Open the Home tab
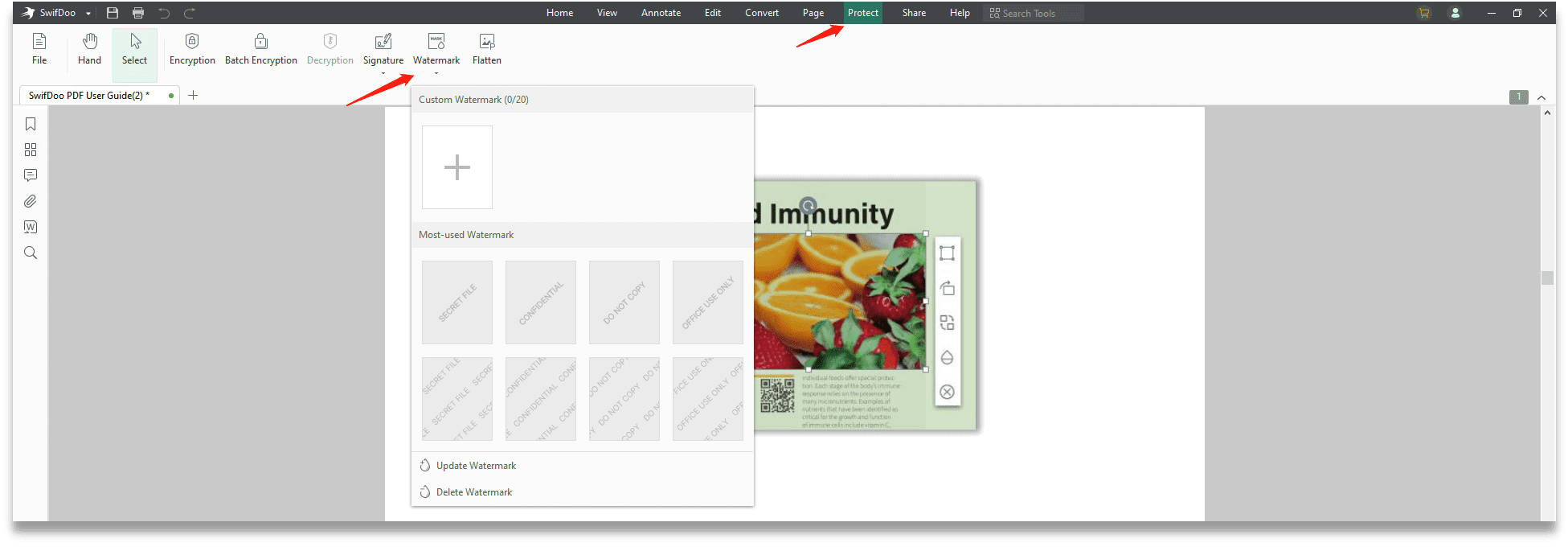Viewport: 1568px width, 547px height. coord(560,13)
